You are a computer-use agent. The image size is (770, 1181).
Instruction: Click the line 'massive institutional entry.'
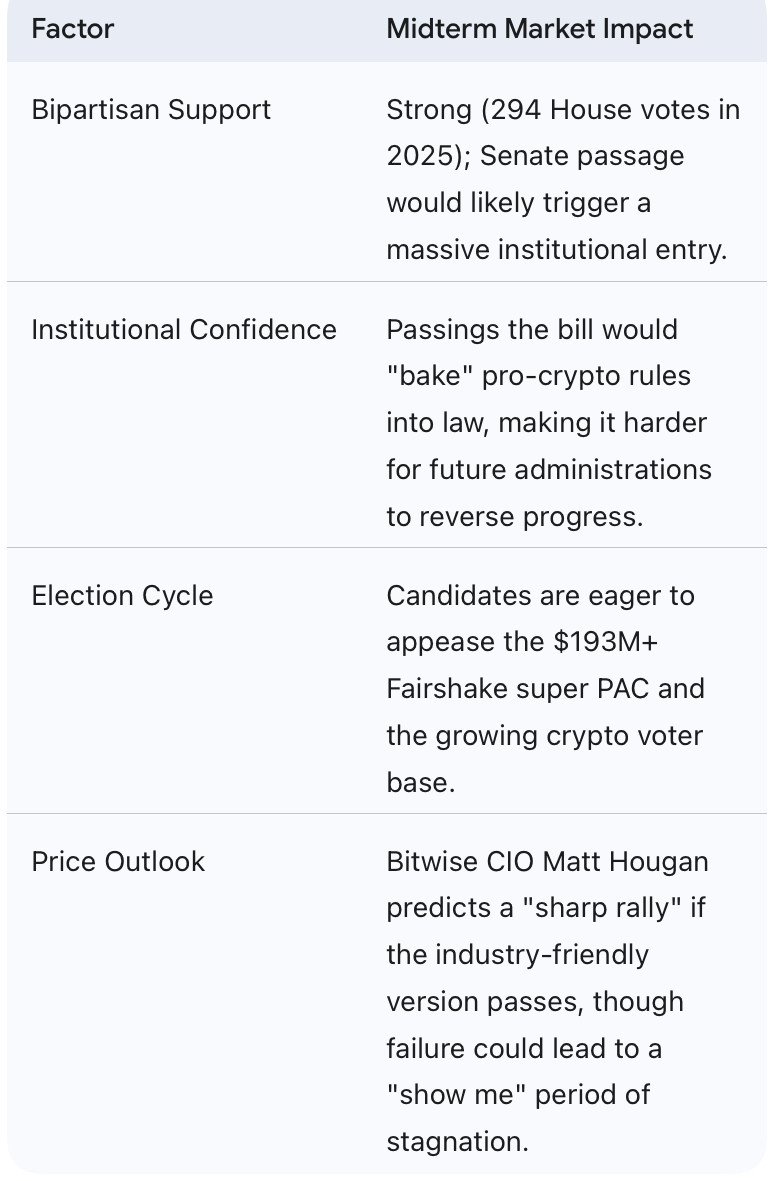click(557, 250)
